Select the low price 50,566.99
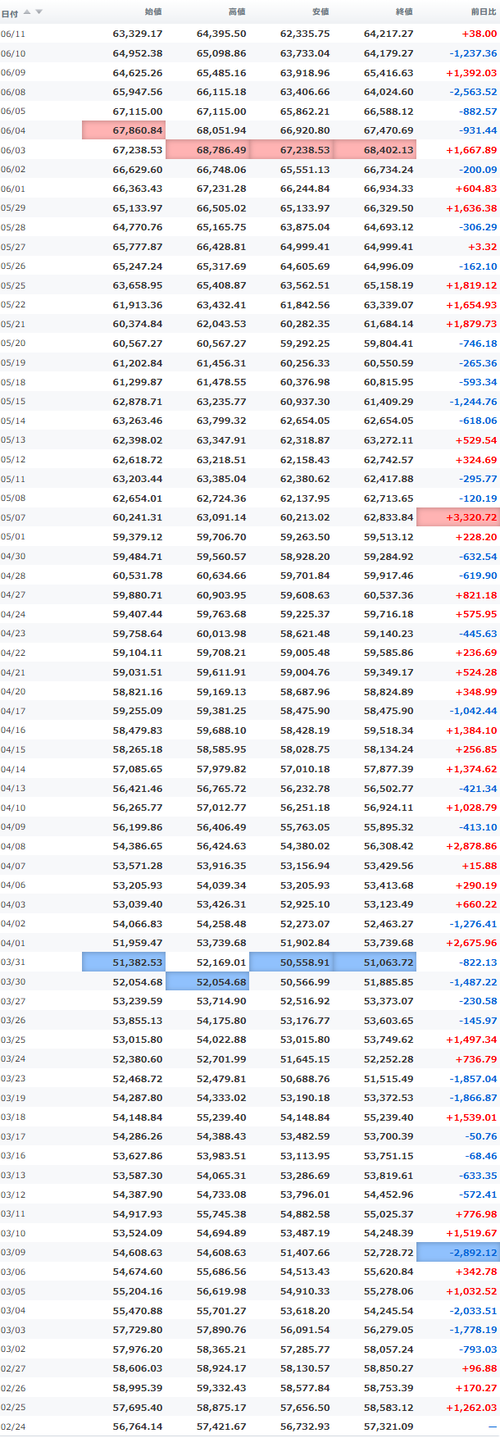The width and height of the screenshot is (500, 1438). [x=305, y=980]
